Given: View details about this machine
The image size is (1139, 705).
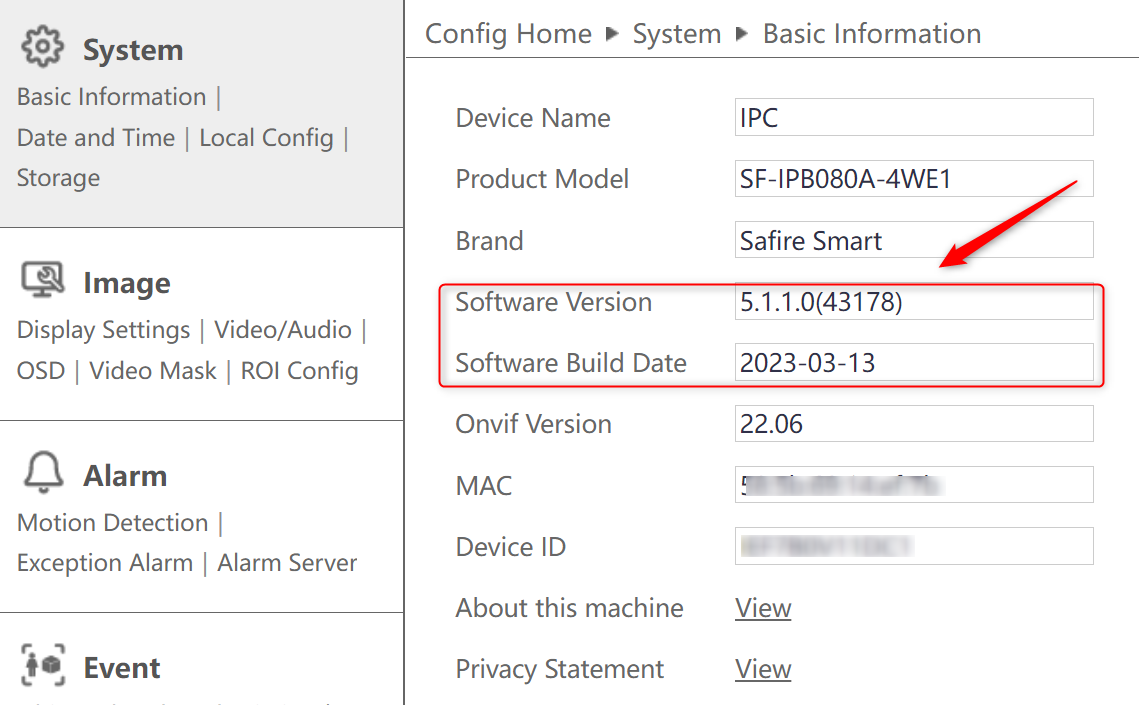Looking at the screenshot, I should 763,608.
